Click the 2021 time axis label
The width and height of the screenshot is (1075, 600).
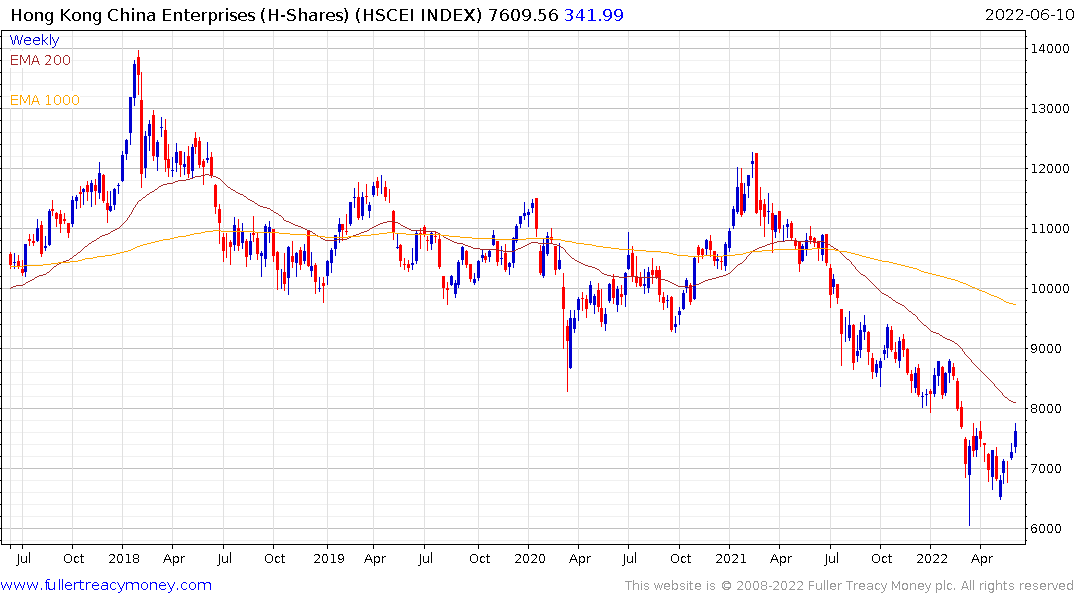click(x=731, y=558)
